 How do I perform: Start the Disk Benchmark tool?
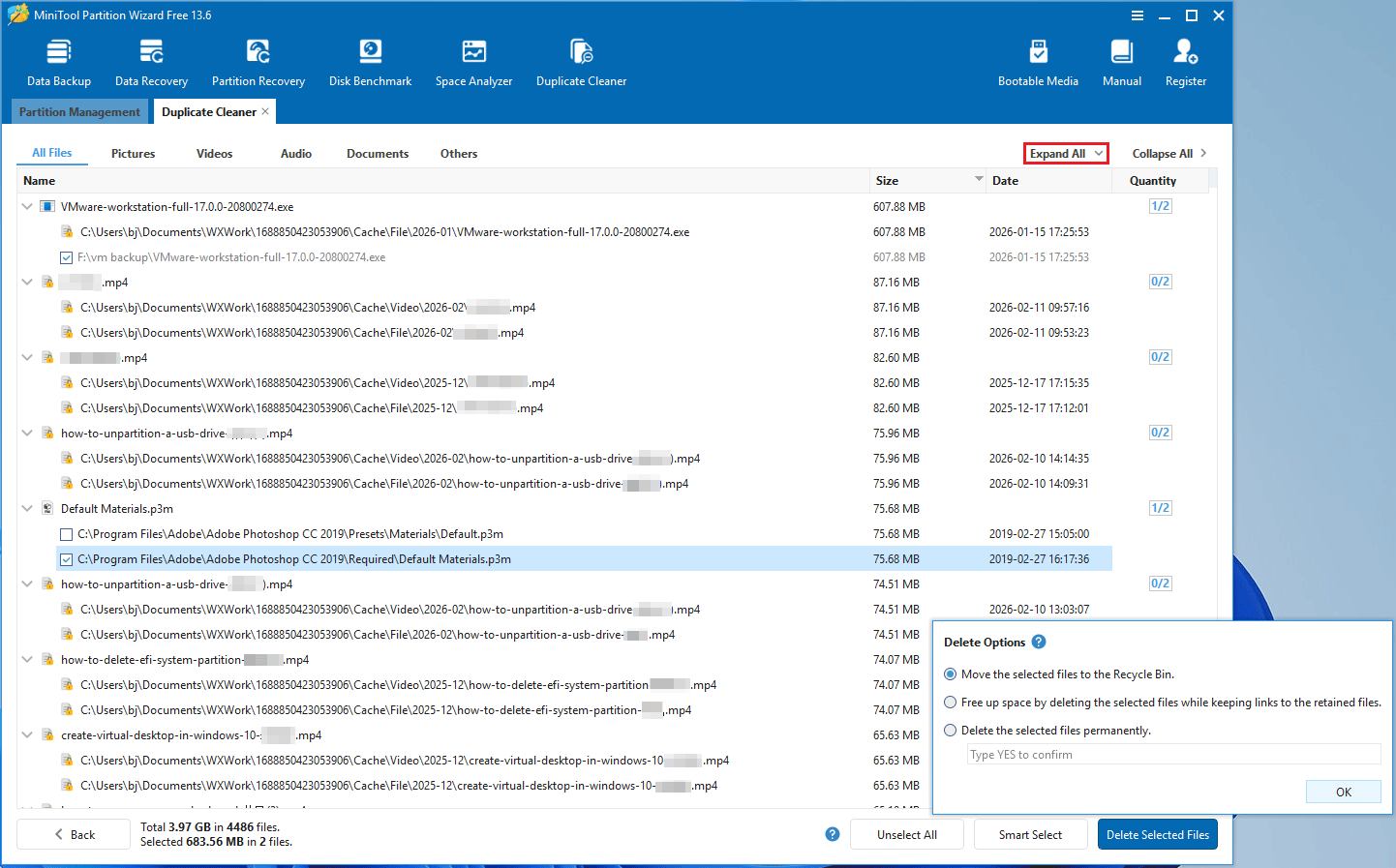click(370, 60)
